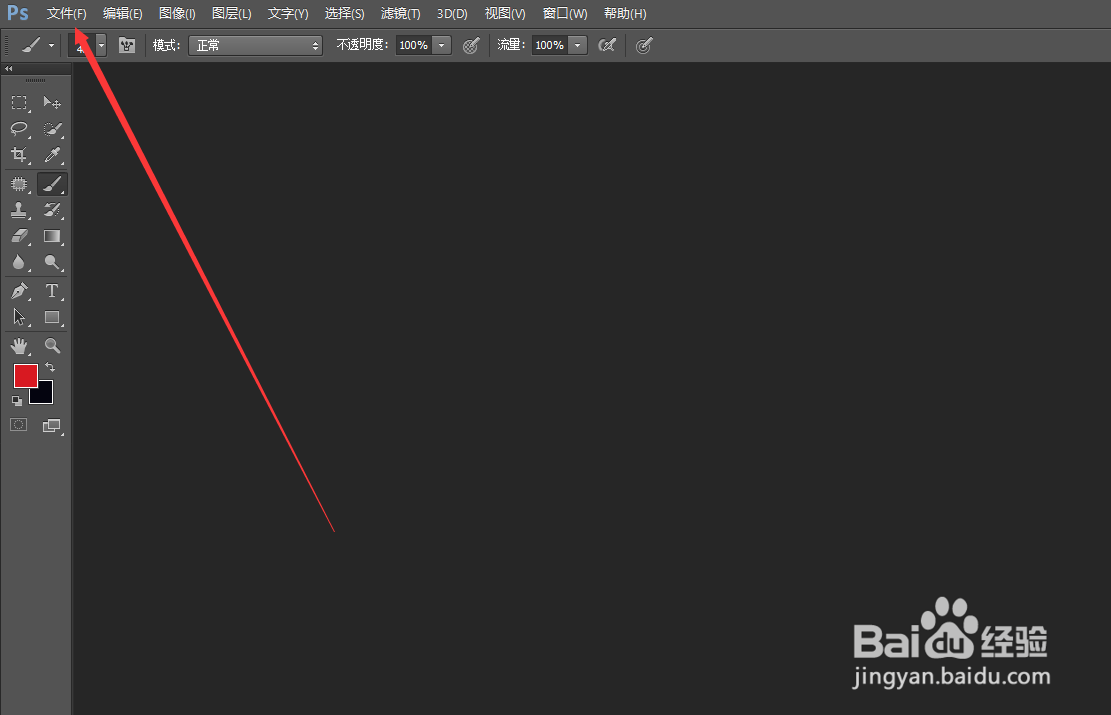Open the 3D(D) menu
This screenshot has height=715, width=1111.
pos(452,13)
